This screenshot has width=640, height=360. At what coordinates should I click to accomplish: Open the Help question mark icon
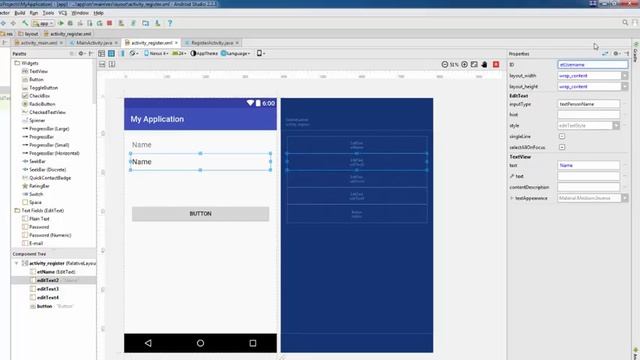point(170,23)
